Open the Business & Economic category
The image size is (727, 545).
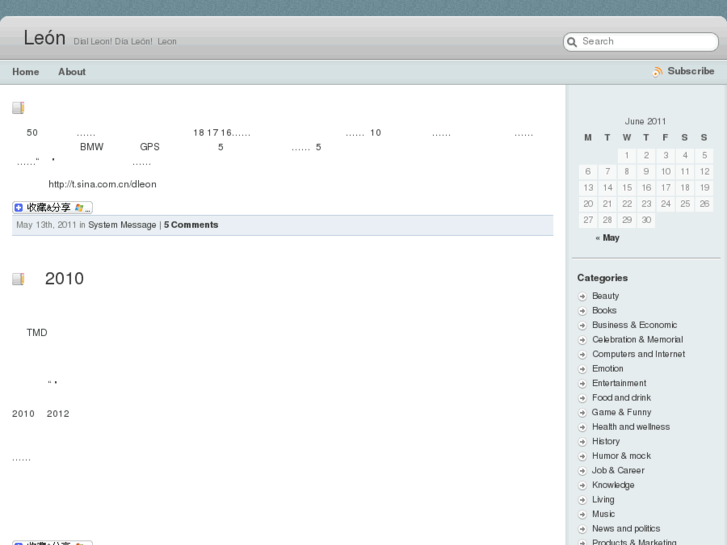pos(634,325)
